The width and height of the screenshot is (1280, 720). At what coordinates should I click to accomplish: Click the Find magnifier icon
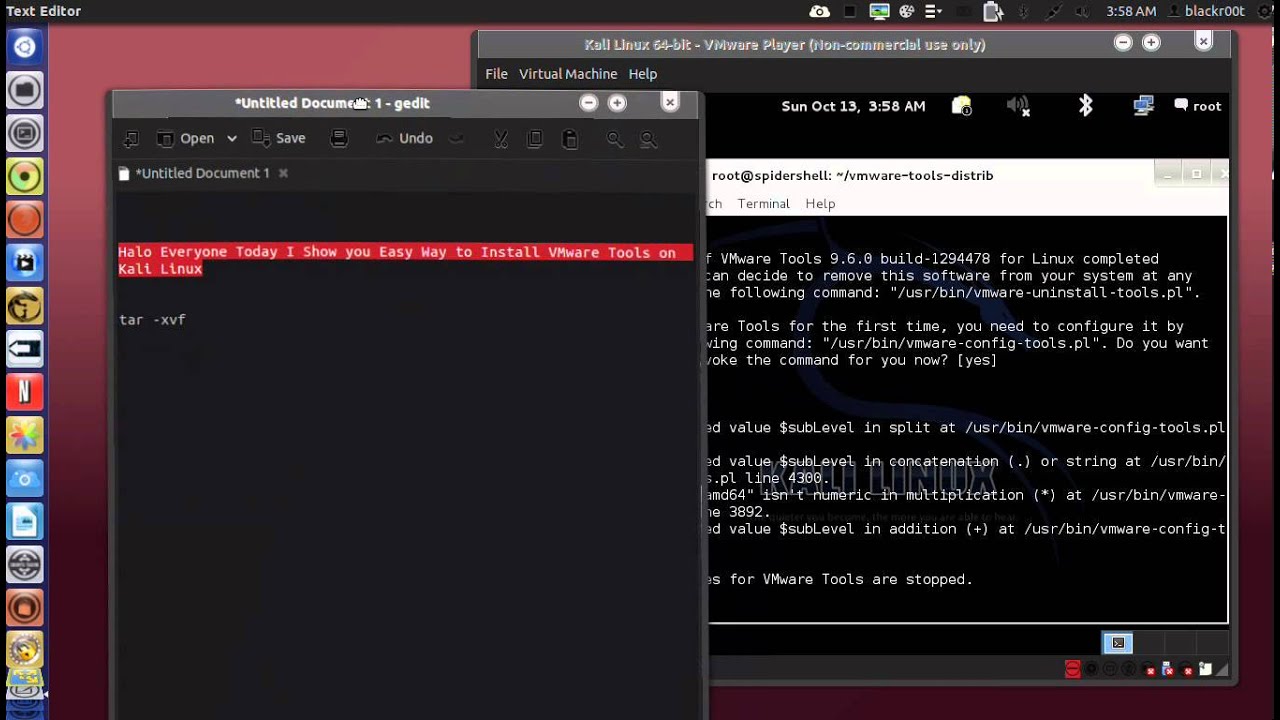point(615,139)
